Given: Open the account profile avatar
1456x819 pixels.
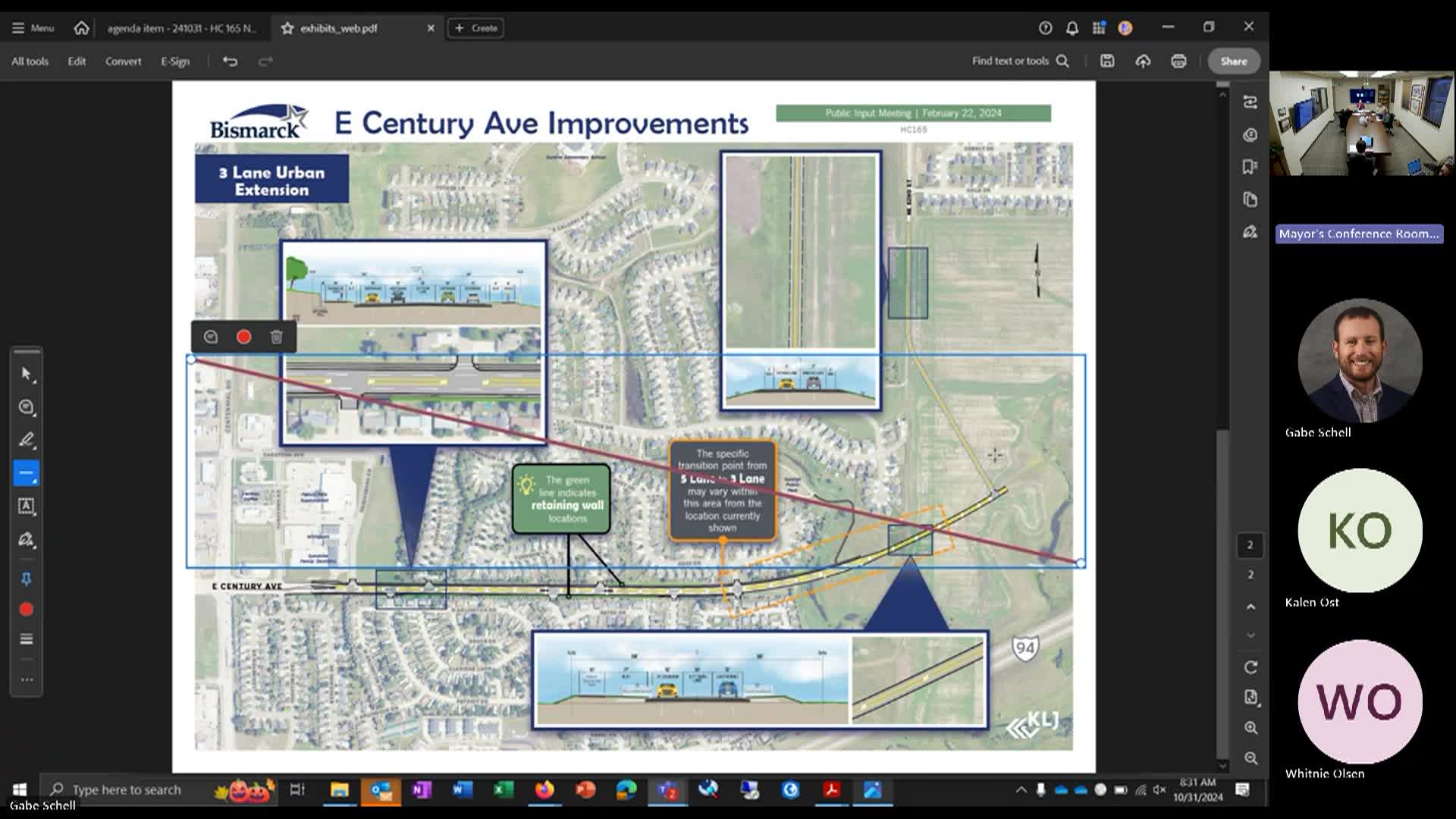Looking at the screenshot, I should point(1125,28).
